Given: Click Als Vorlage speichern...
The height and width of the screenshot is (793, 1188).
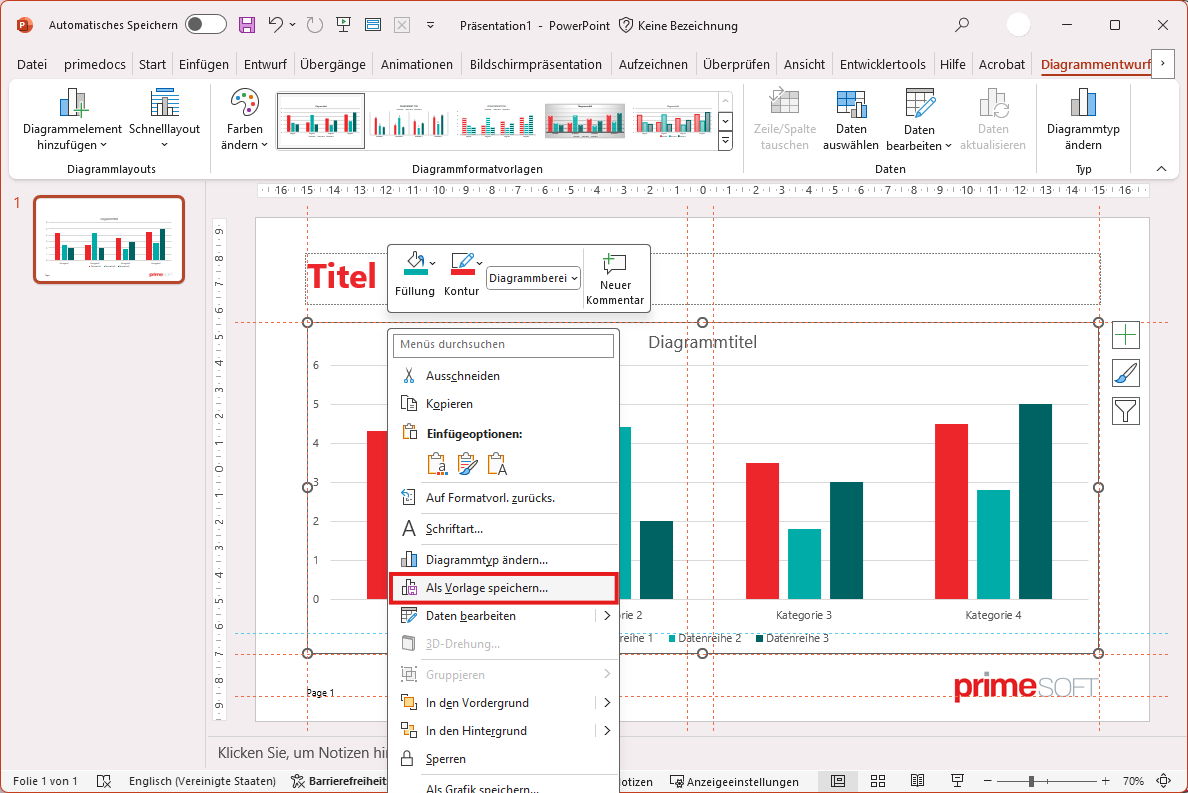Looking at the screenshot, I should point(503,588).
